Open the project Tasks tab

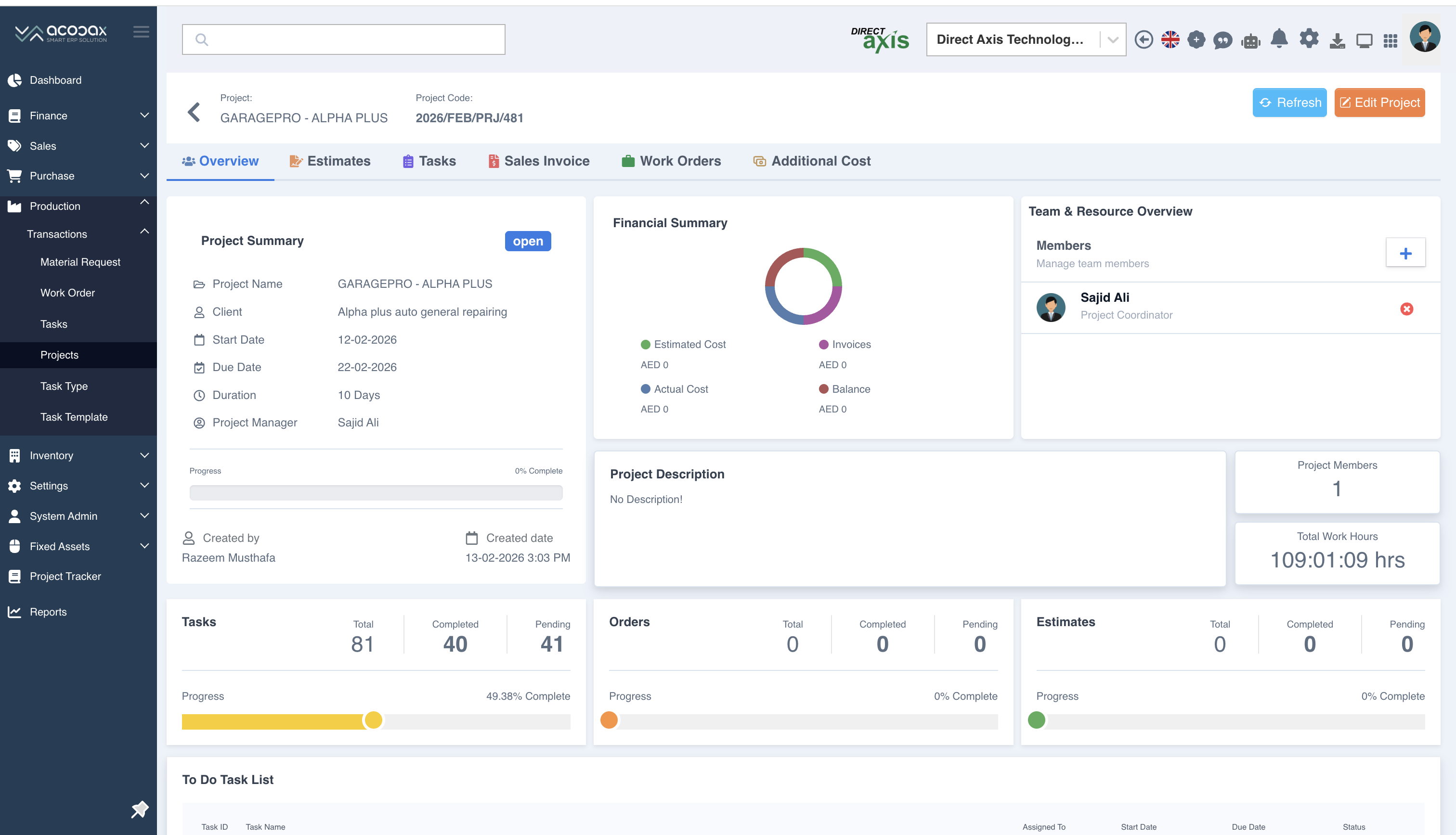pos(429,161)
